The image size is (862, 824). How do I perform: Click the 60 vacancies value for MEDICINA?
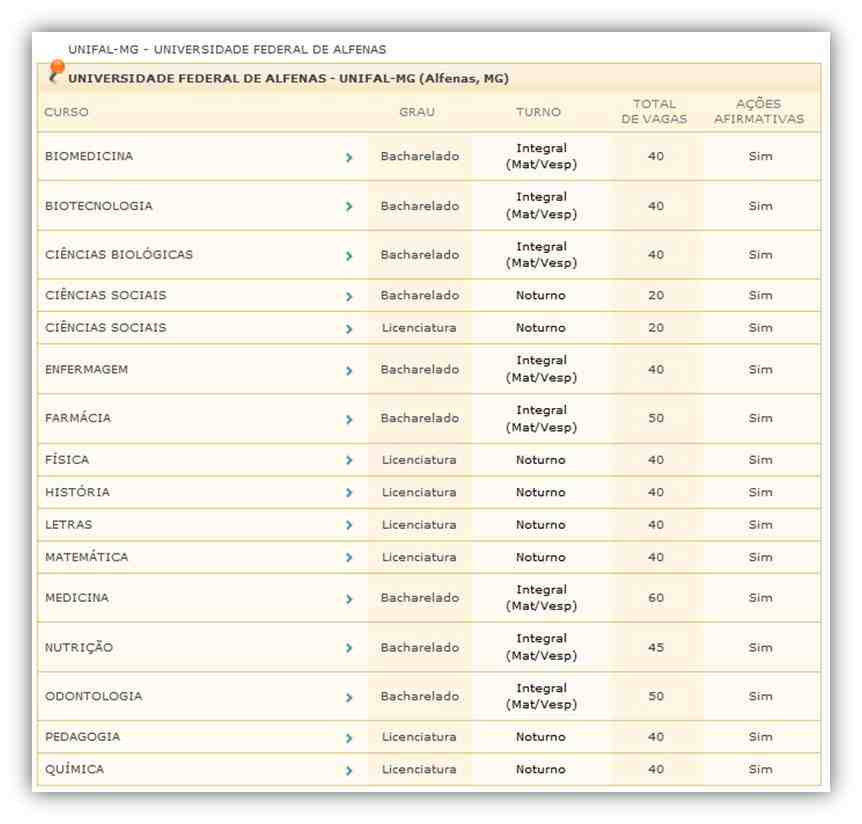click(x=656, y=598)
